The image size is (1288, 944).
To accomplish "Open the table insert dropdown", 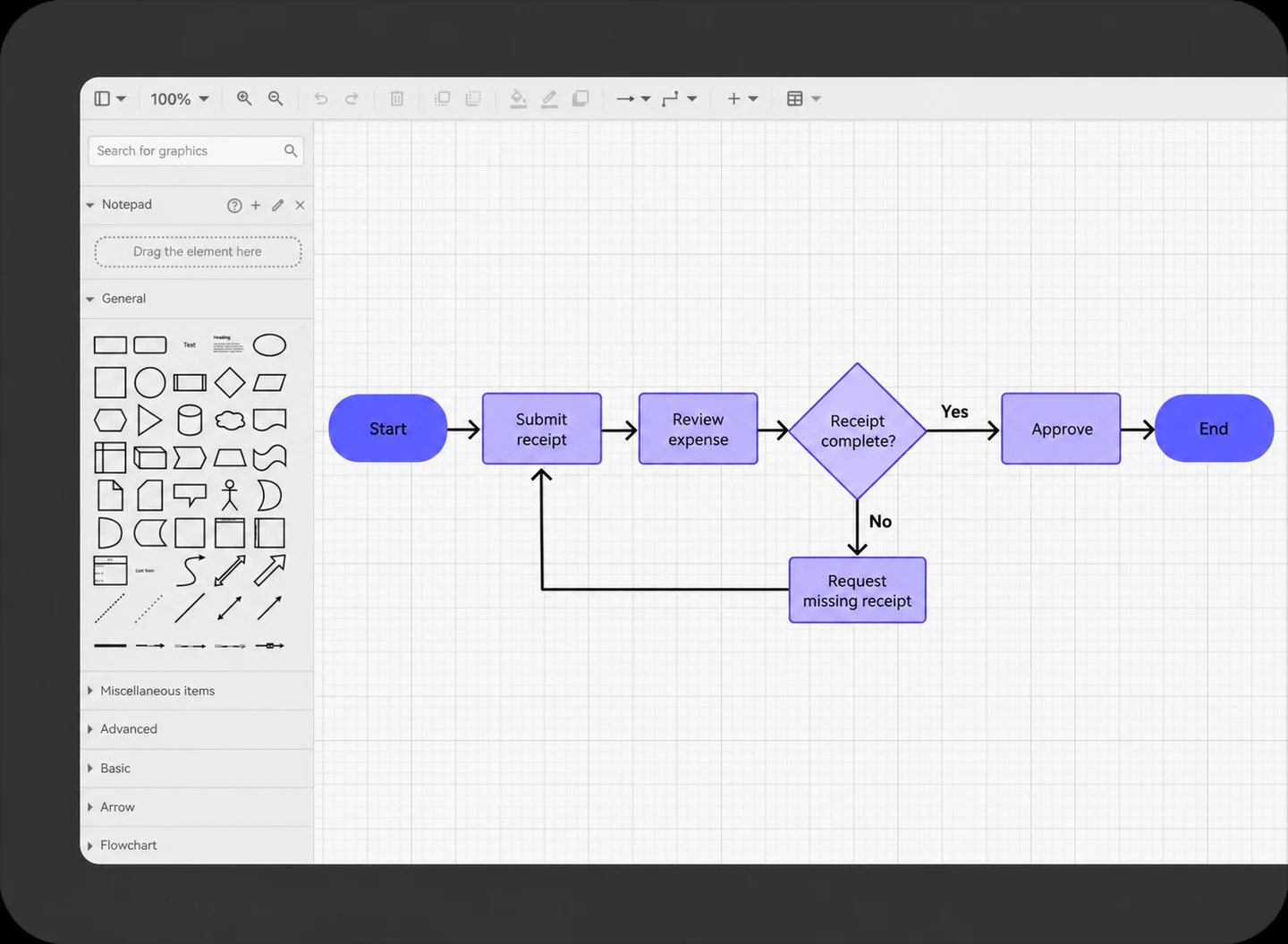I will pos(803,98).
